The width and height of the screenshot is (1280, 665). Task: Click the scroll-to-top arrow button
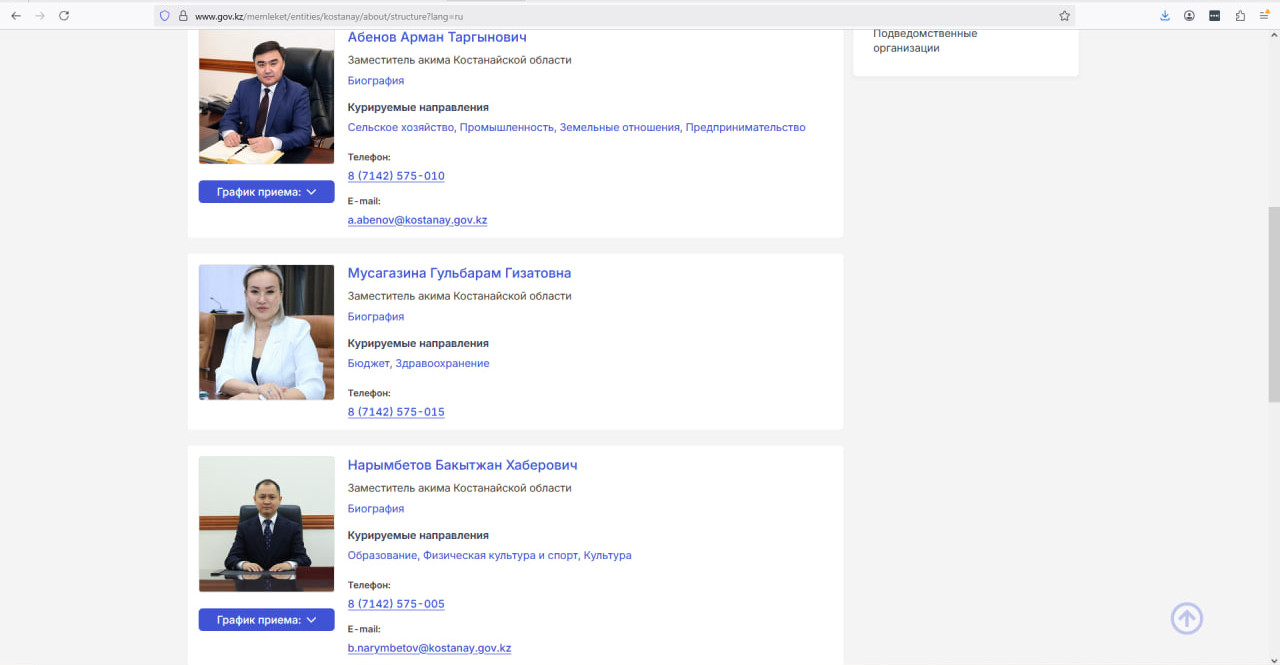pos(1186,618)
